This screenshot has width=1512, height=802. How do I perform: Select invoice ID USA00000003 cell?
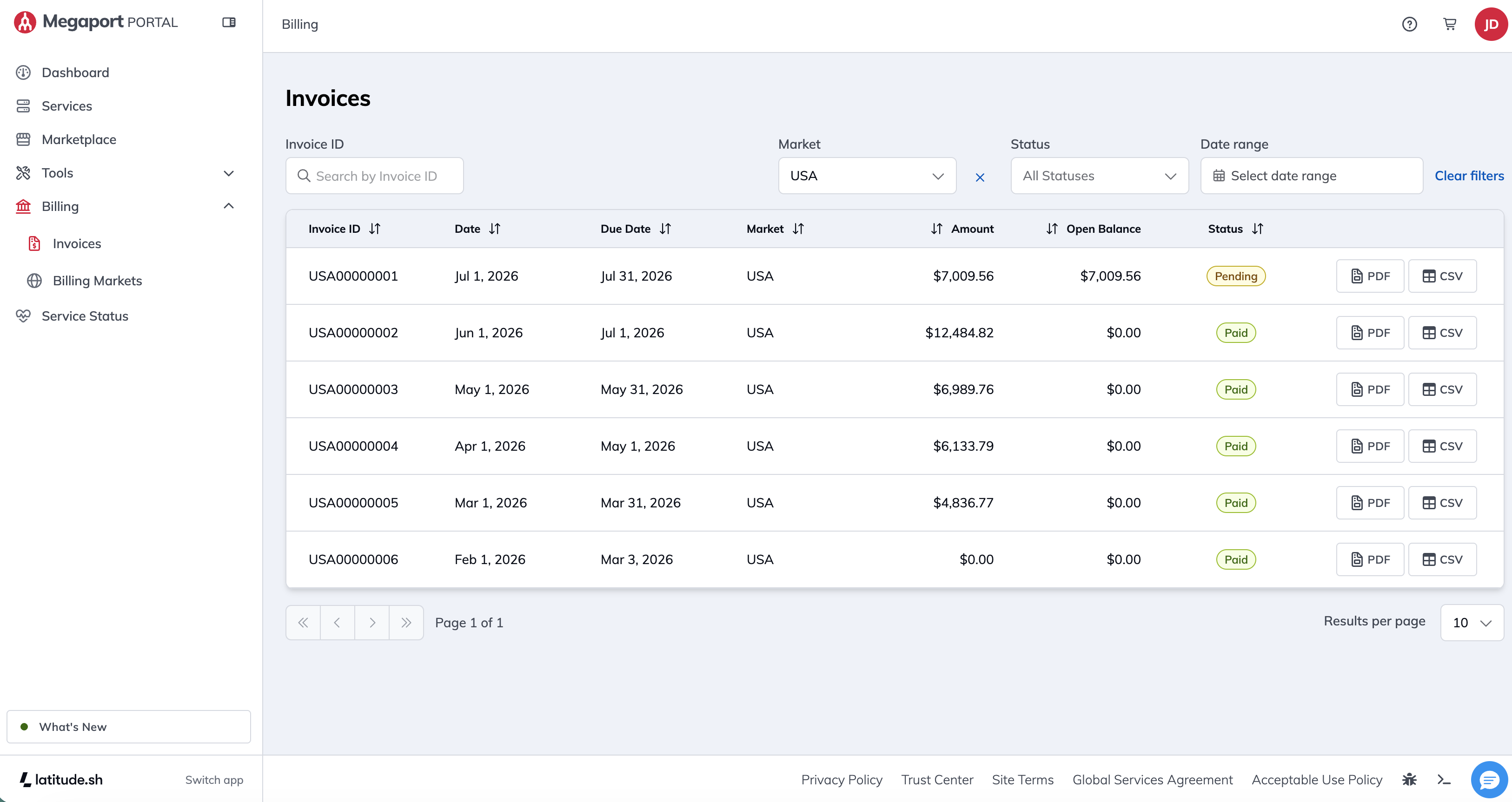(353, 389)
